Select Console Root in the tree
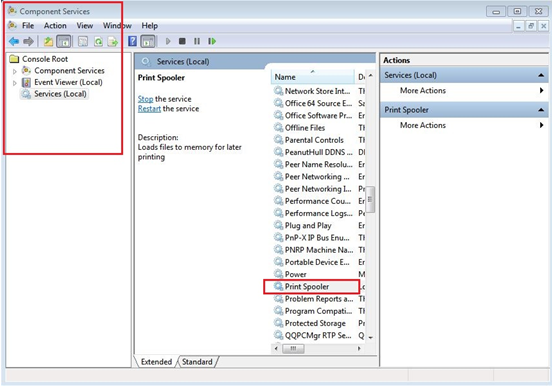This screenshot has height=386, width=552. (45, 59)
